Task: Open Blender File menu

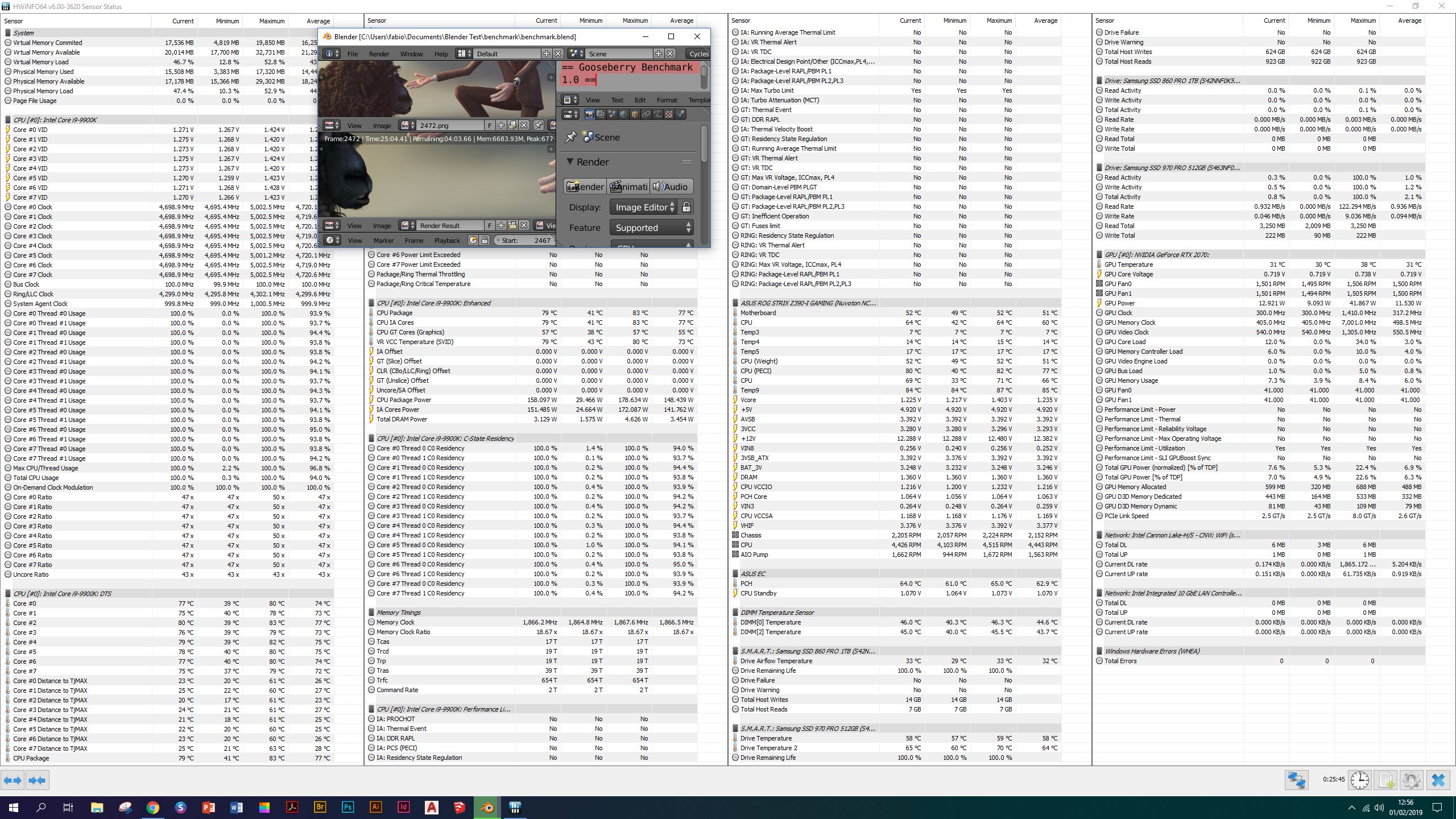Action: click(x=353, y=54)
